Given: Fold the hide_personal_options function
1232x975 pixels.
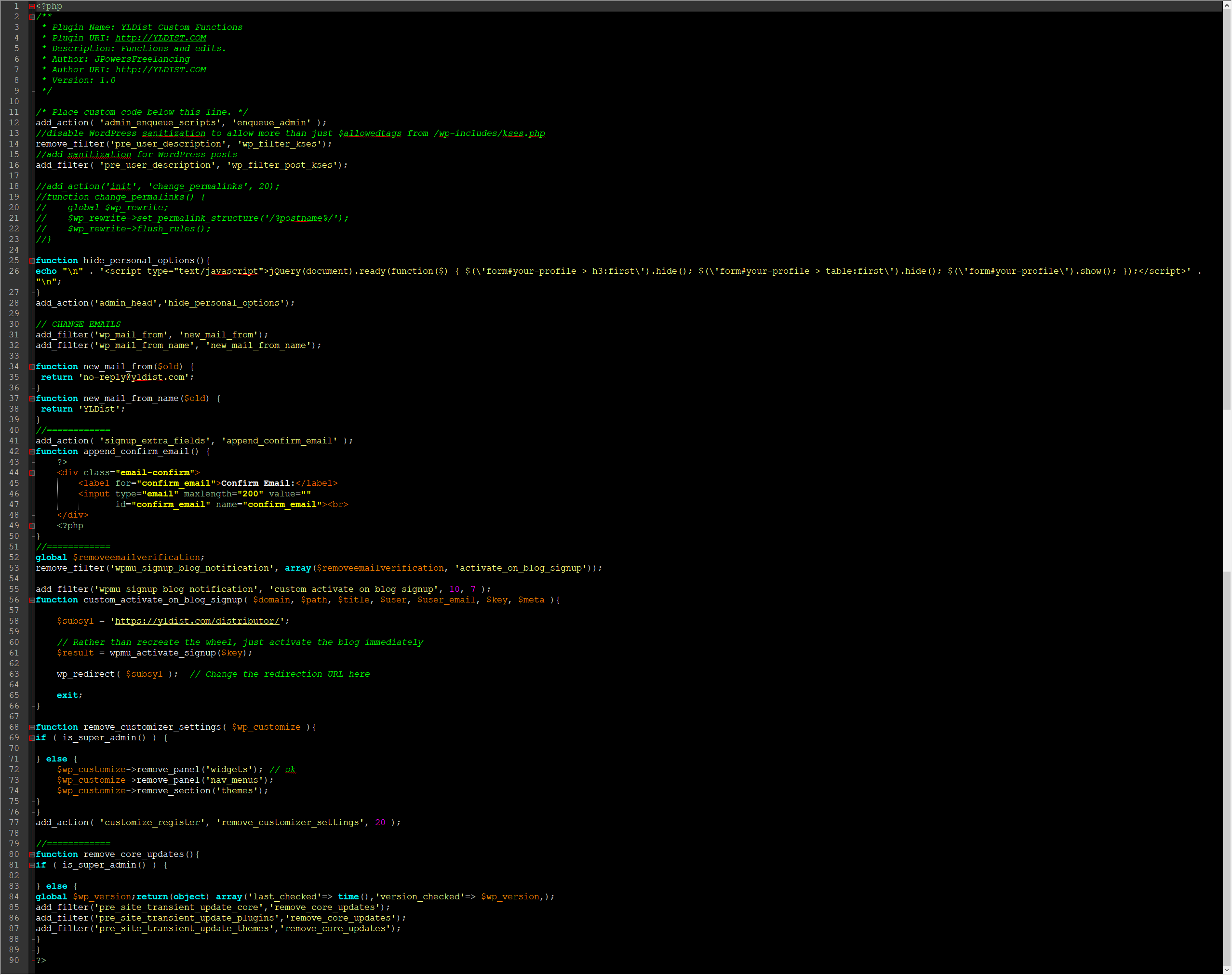Looking at the screenshot, I should (x=32, y=261).
